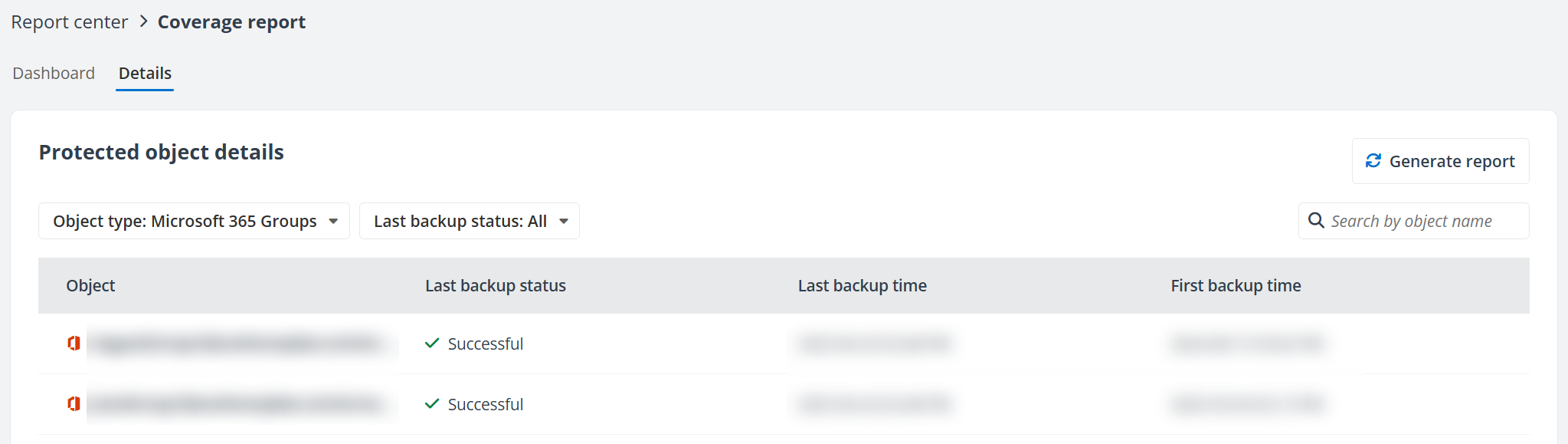Select the first row's Successful status
Image resolution: width=1568 pixels, height=444 pixels.
[x=485, y=344]
